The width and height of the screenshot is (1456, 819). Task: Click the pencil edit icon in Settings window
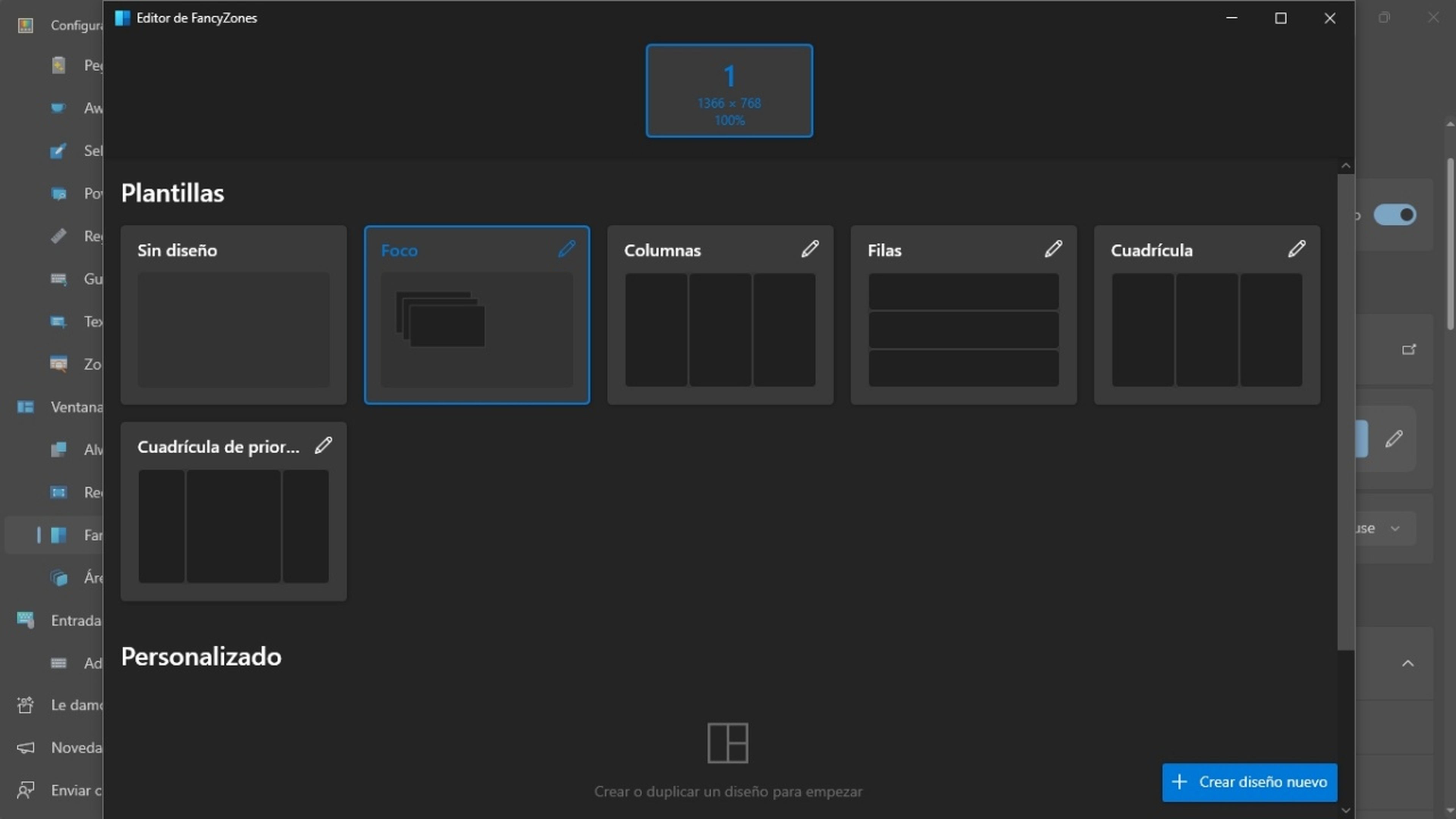click(1394, 439)
